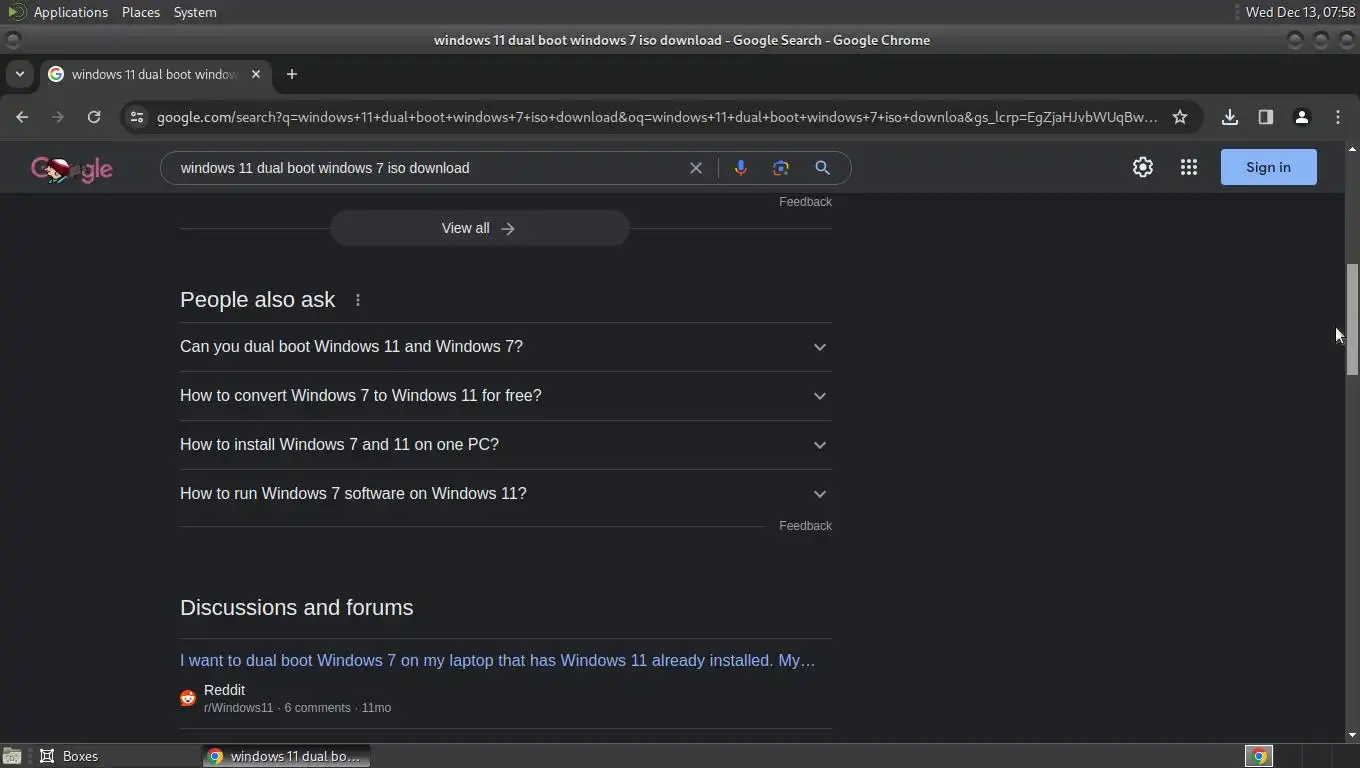Click Chrome icon in the bottom panel tray

1259,756
